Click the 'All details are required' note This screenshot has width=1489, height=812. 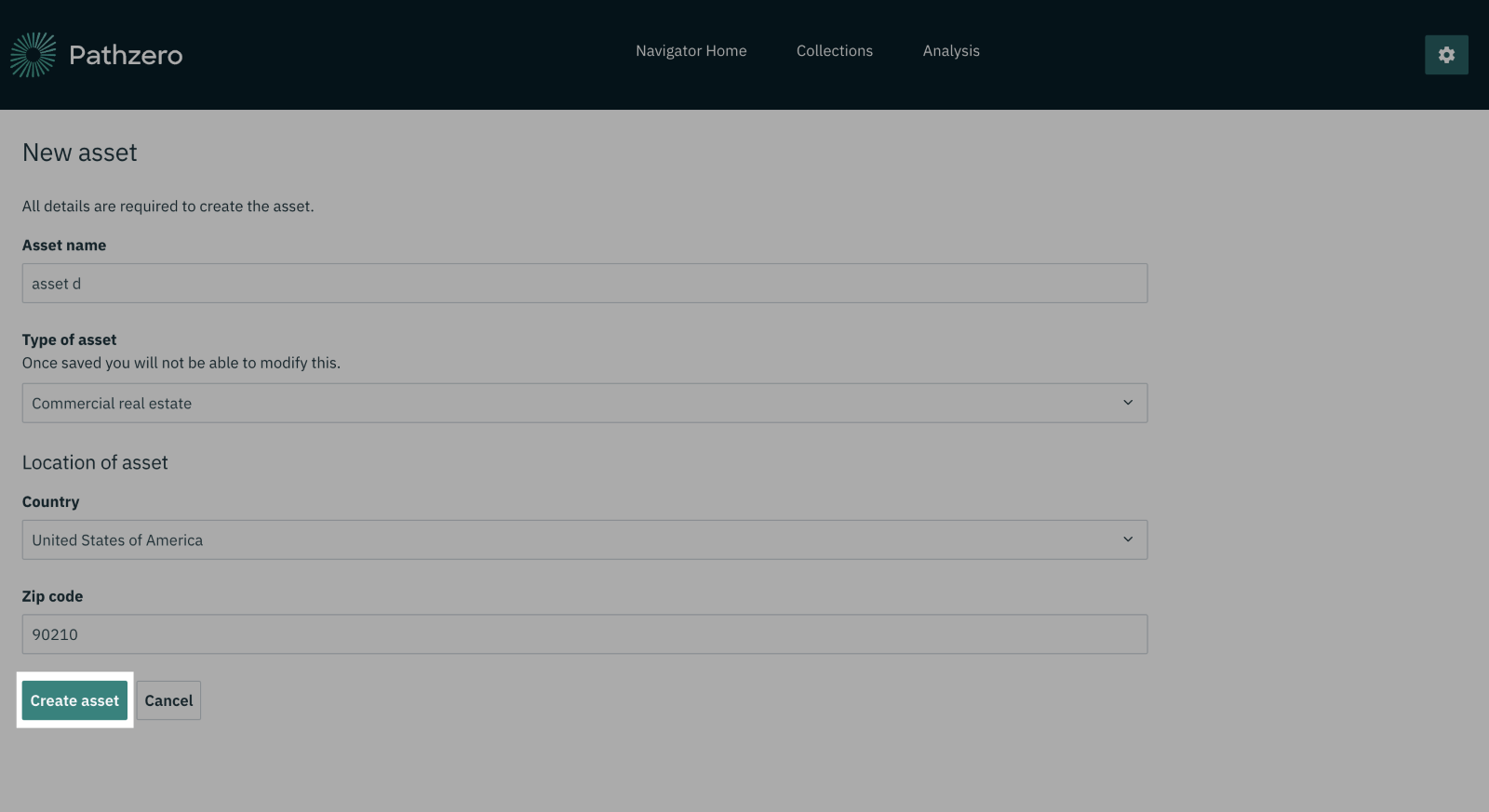[x=168, y=206]
